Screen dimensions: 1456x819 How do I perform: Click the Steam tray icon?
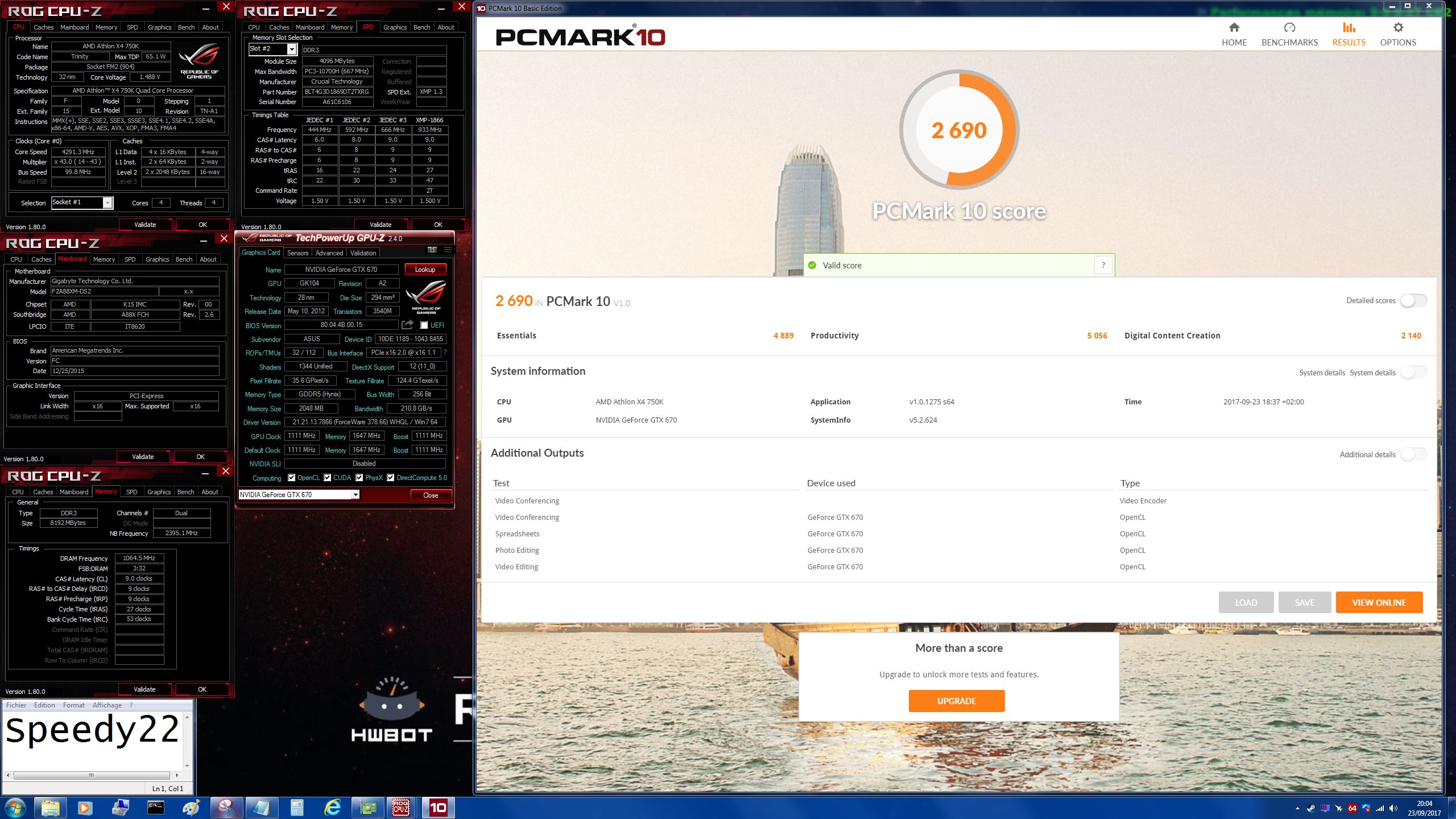point(1311,808)
